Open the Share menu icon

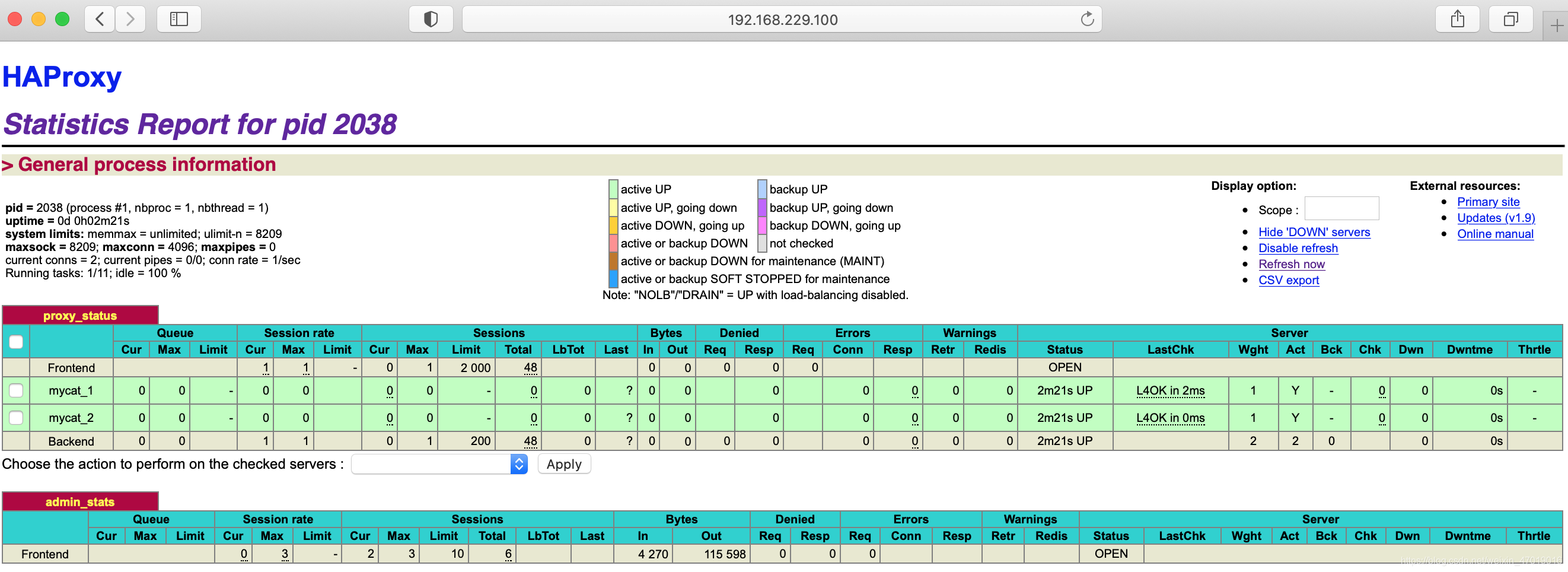click(1457, 20)
